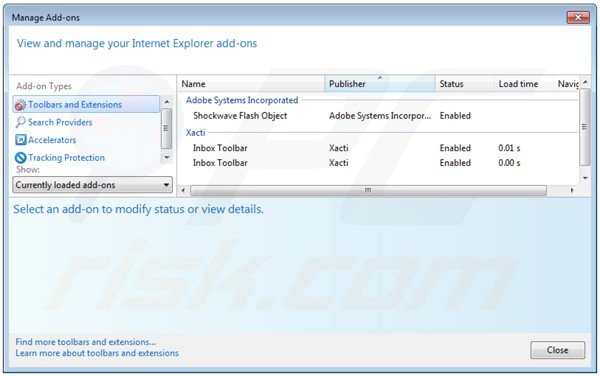Sort by the Status column header
This screenshot has width=600, height=376.
click(465, 84)
